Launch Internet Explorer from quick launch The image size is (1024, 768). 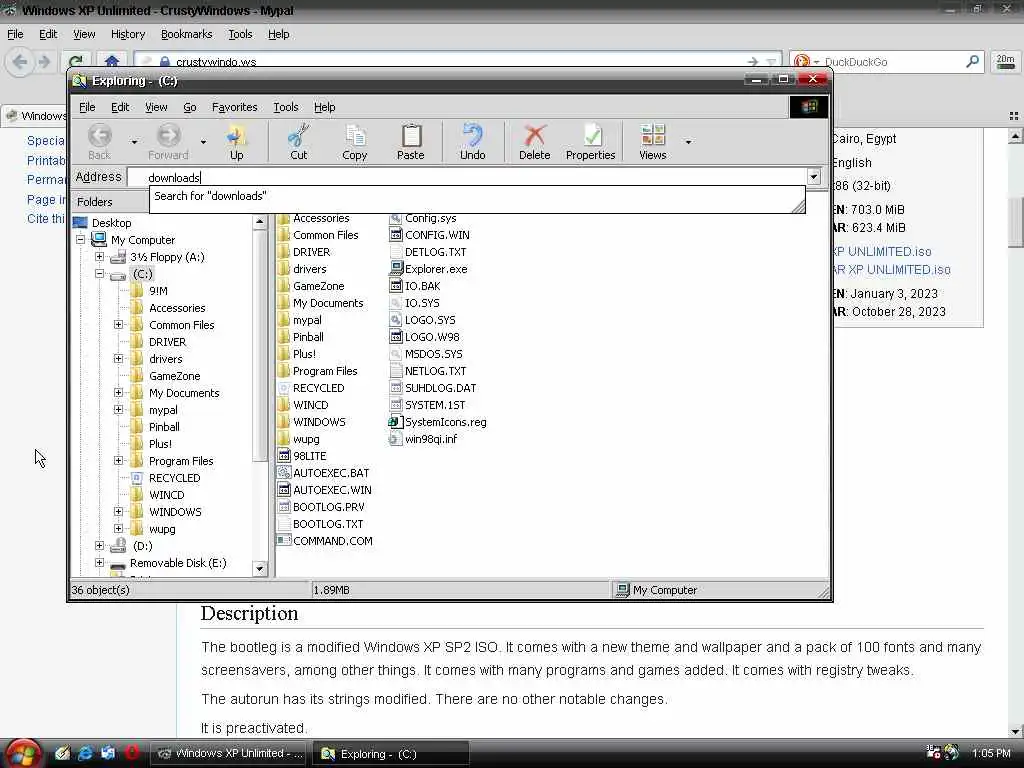pyautogui.click(x=85, y=753)
